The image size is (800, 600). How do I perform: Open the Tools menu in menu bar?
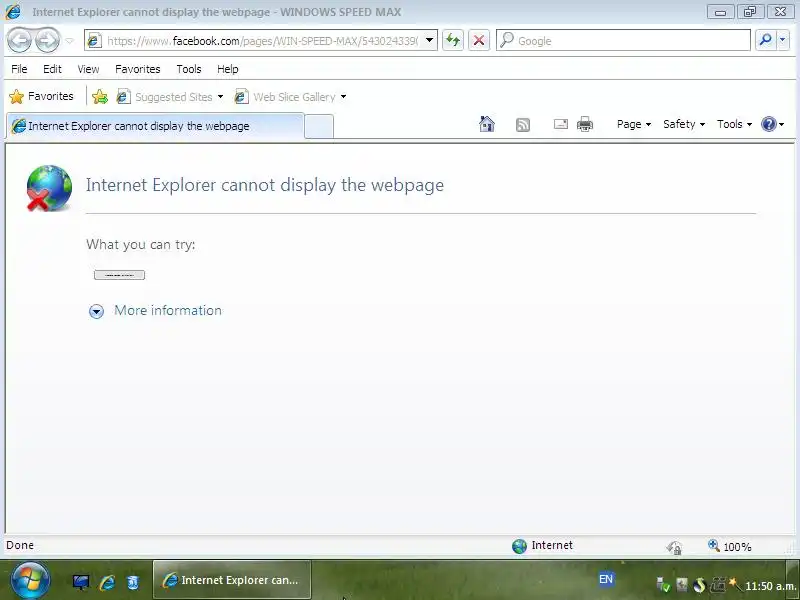189,69
